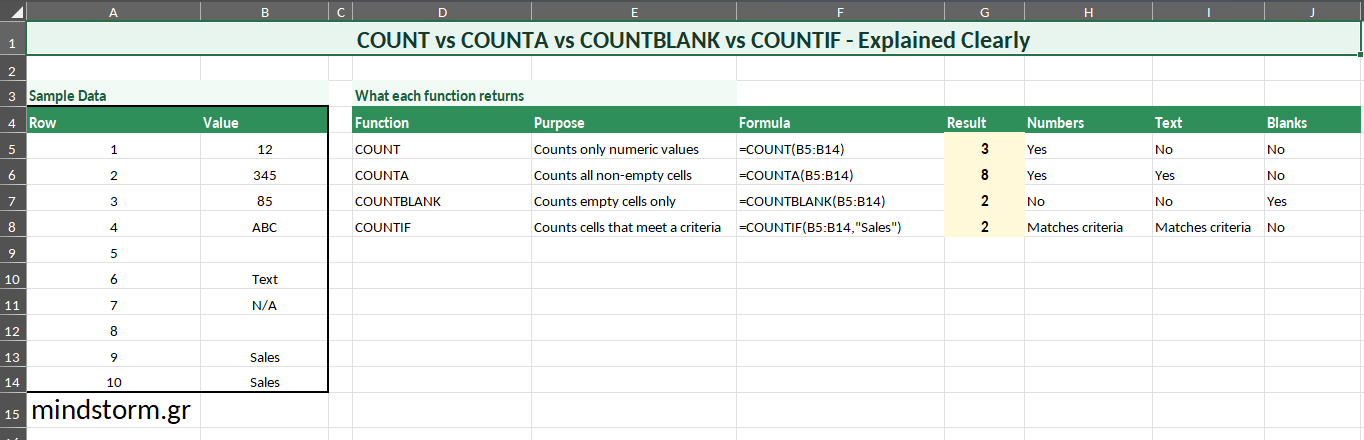Select the COUNTA result cell showing 8

(x=984, y=175)
